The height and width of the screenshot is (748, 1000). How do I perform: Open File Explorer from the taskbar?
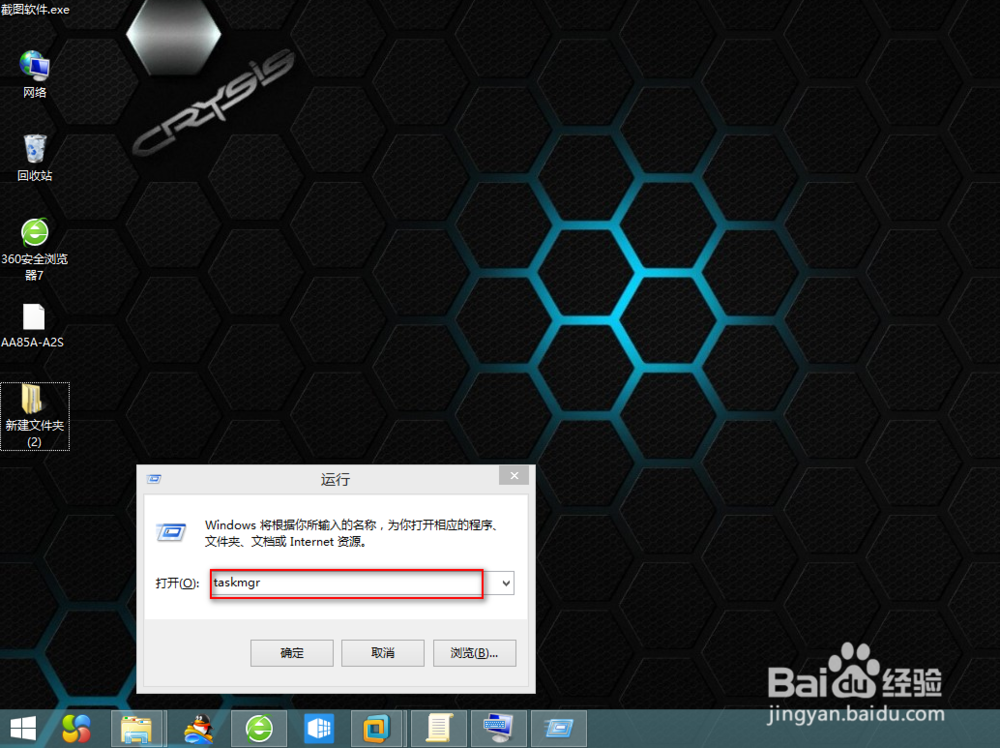[136, 728]
